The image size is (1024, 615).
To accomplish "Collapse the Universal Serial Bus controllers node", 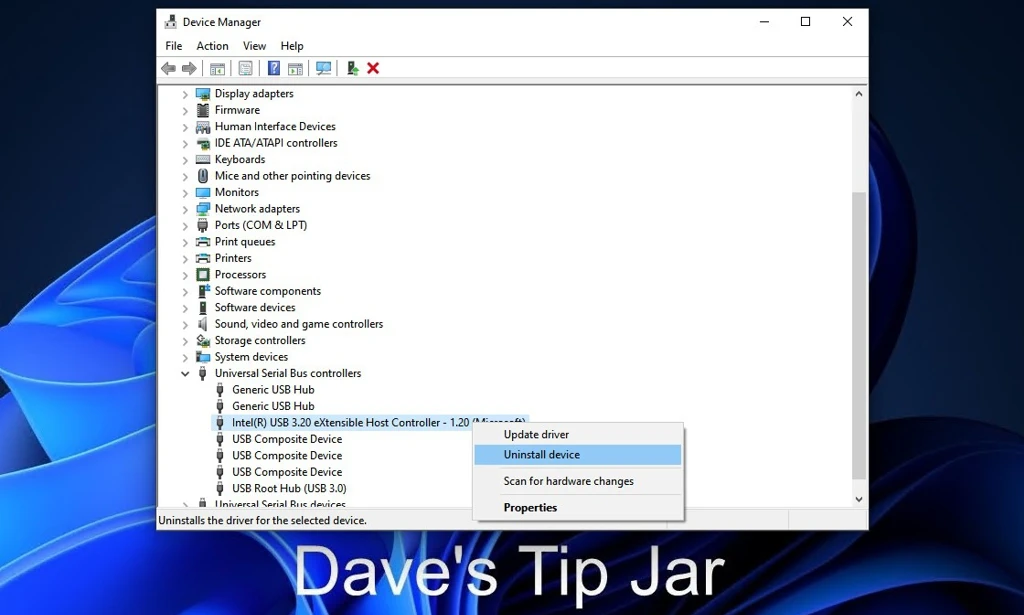I will coord(185,373).
